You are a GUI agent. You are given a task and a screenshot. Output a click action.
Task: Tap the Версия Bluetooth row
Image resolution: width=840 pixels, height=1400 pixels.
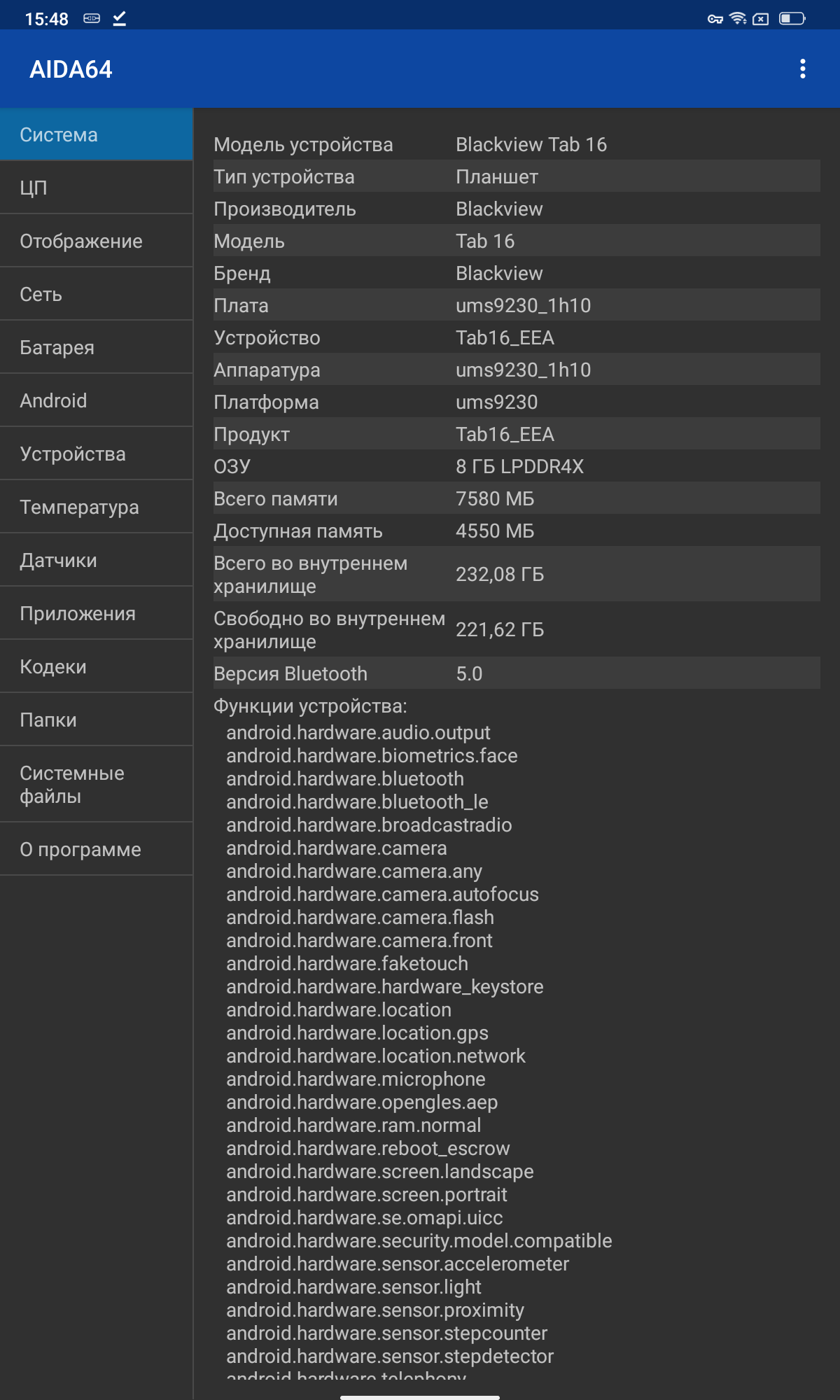coord(517,673)
